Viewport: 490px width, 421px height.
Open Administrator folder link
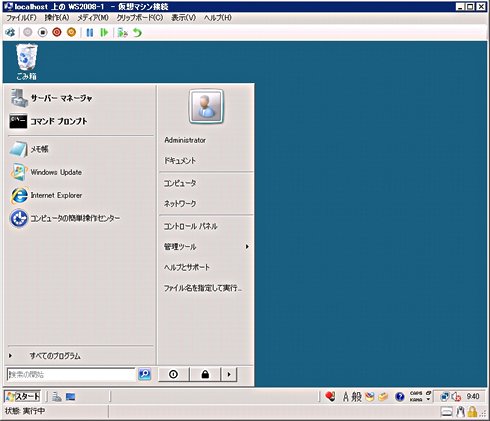pyautogui.click(x=185, y=140)
